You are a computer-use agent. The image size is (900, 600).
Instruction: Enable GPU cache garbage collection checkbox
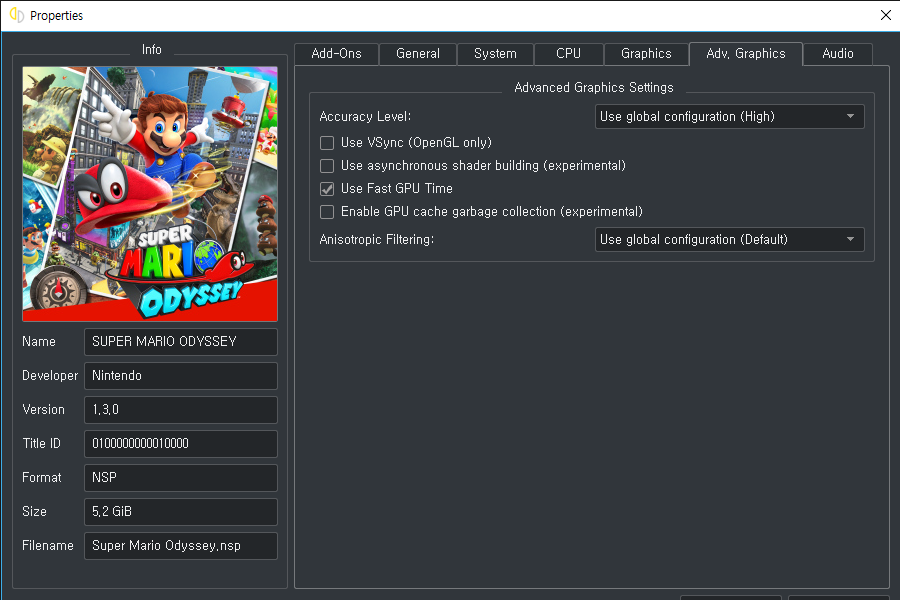[x=327, y=212]
